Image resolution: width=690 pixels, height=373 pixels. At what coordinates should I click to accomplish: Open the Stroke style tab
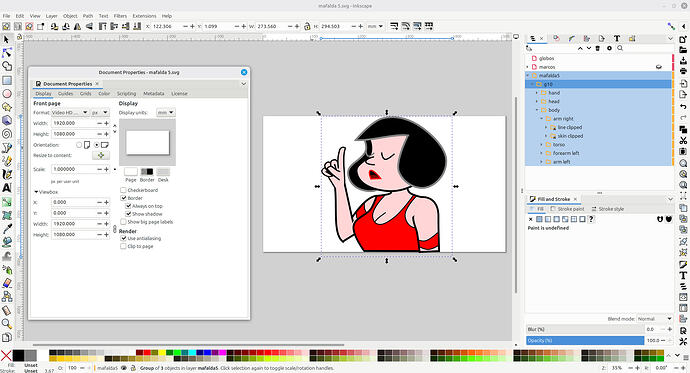coord(608,209)
